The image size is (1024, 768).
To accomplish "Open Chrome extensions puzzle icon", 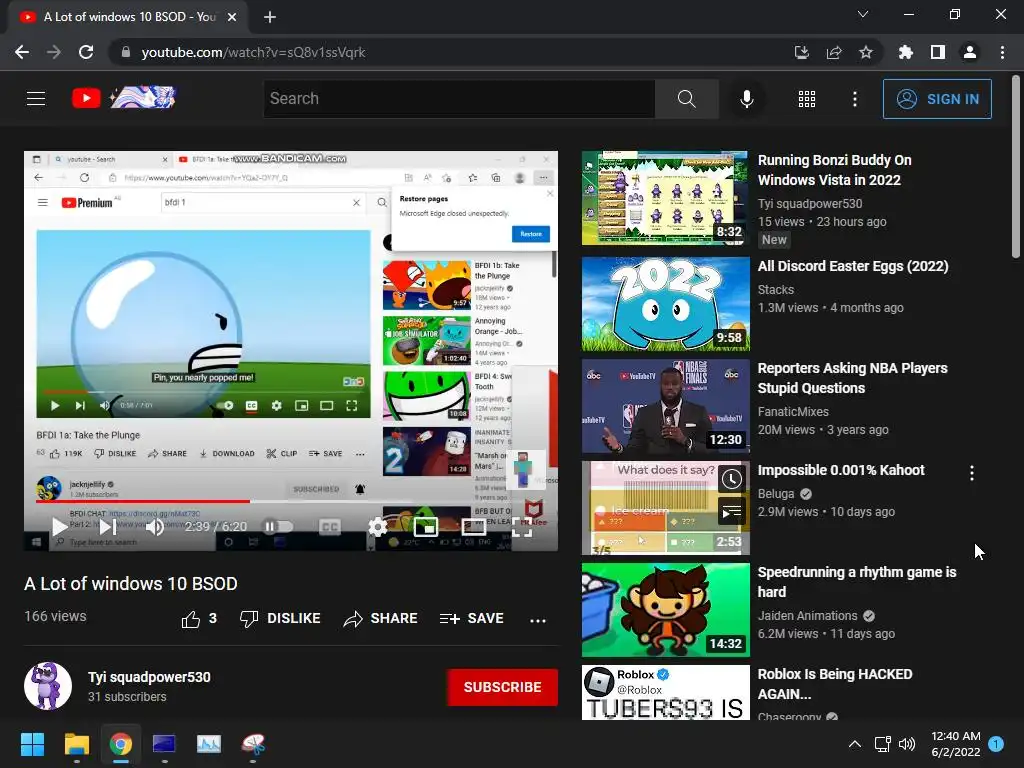I will coord(906,52).
